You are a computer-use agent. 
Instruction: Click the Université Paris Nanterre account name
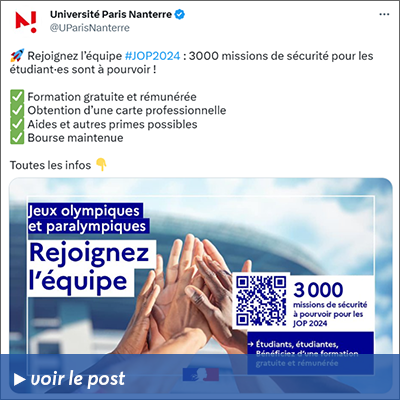pyautogui.click(x=111, y=15)
